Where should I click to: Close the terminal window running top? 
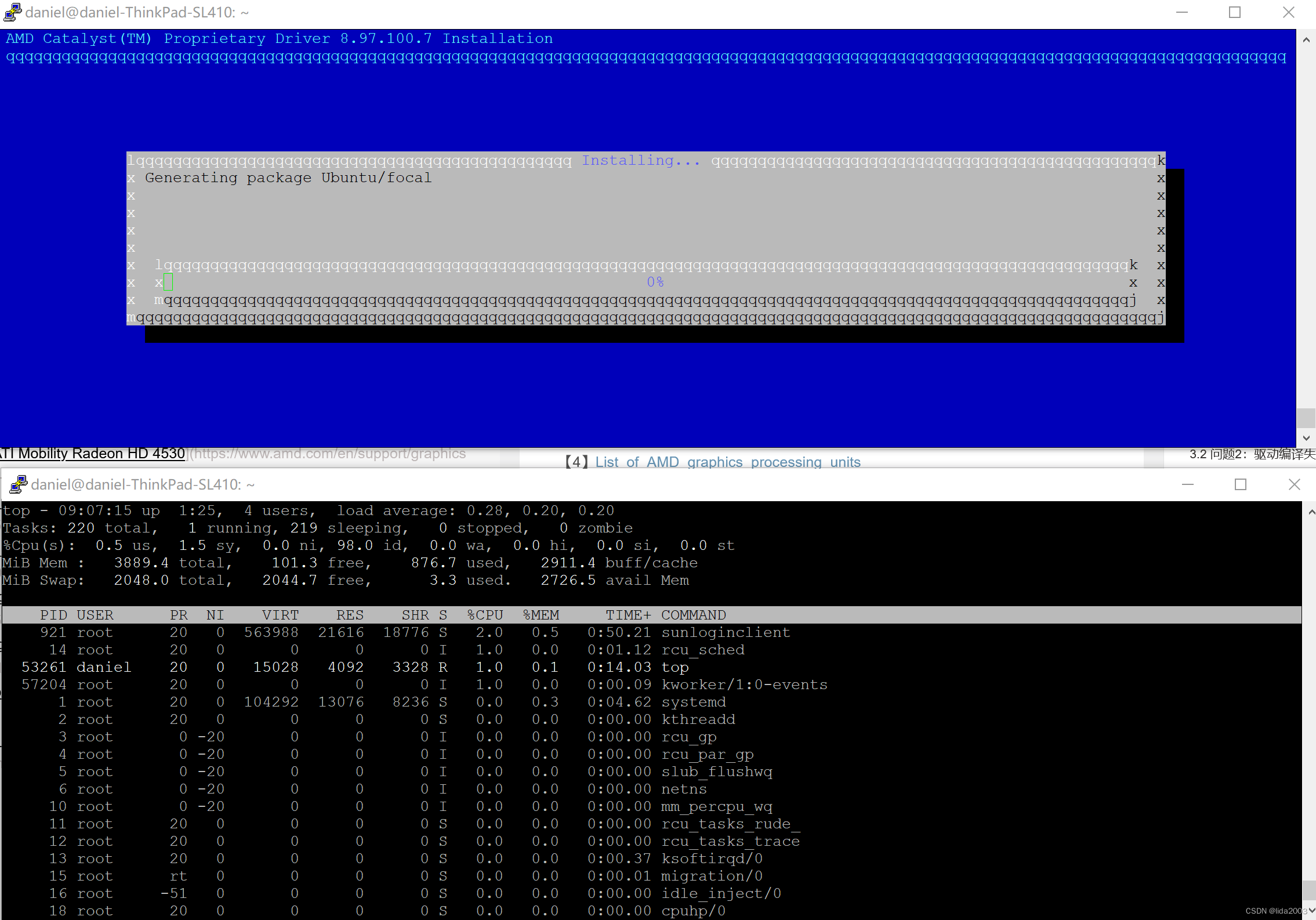click(1295, 484)
